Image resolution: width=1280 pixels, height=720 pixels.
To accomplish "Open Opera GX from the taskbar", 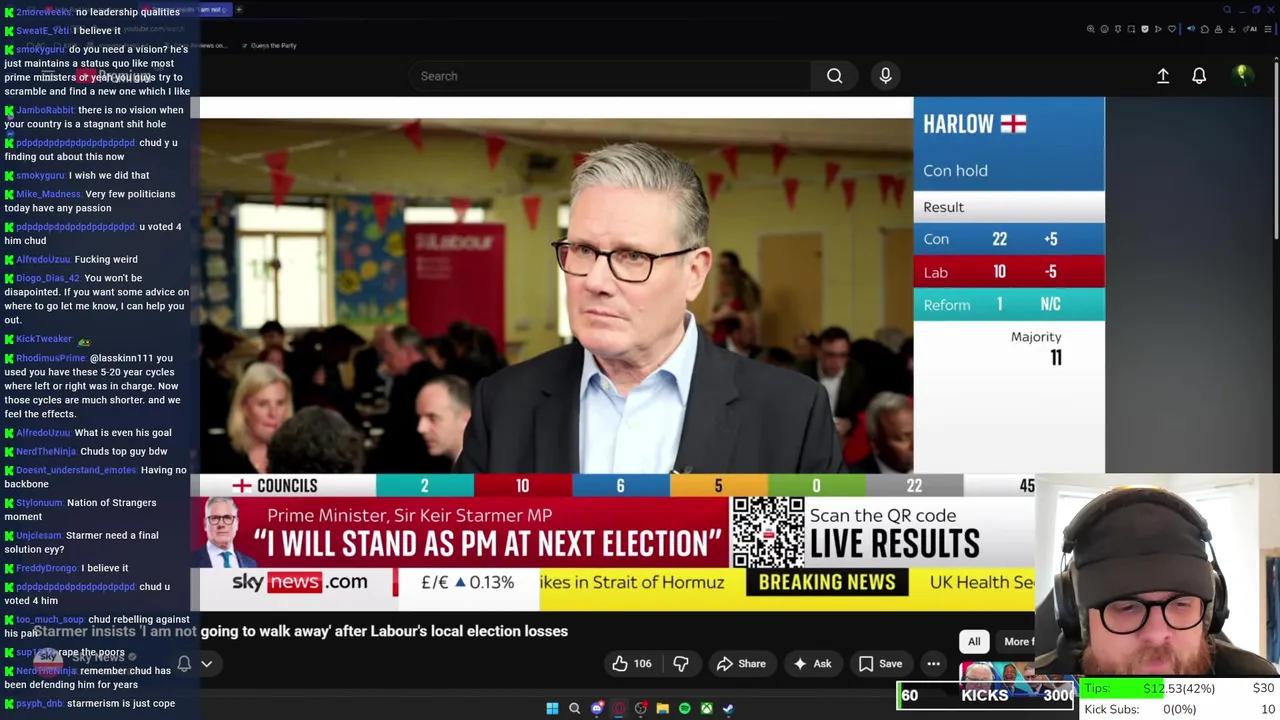I will point(619,709).
